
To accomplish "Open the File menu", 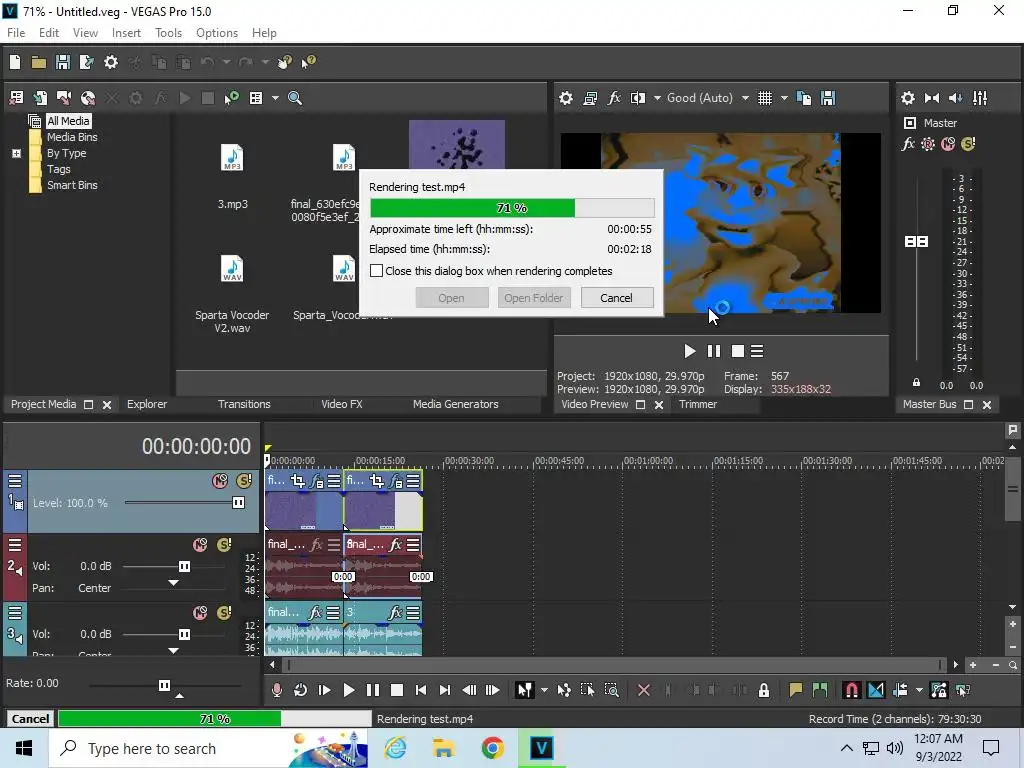I will coord(16,33).
